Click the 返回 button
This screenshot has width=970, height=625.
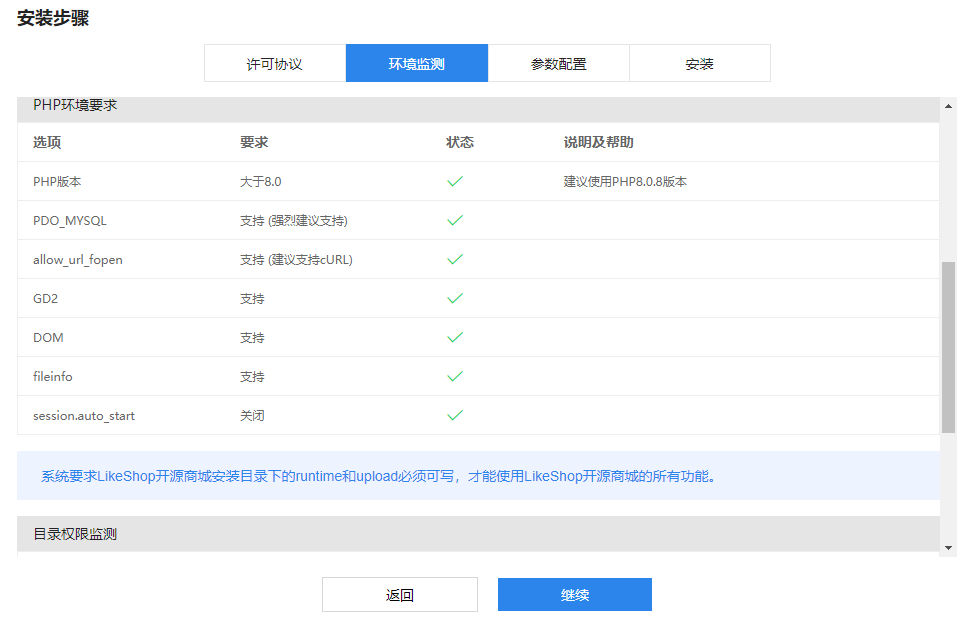point(400,595)
